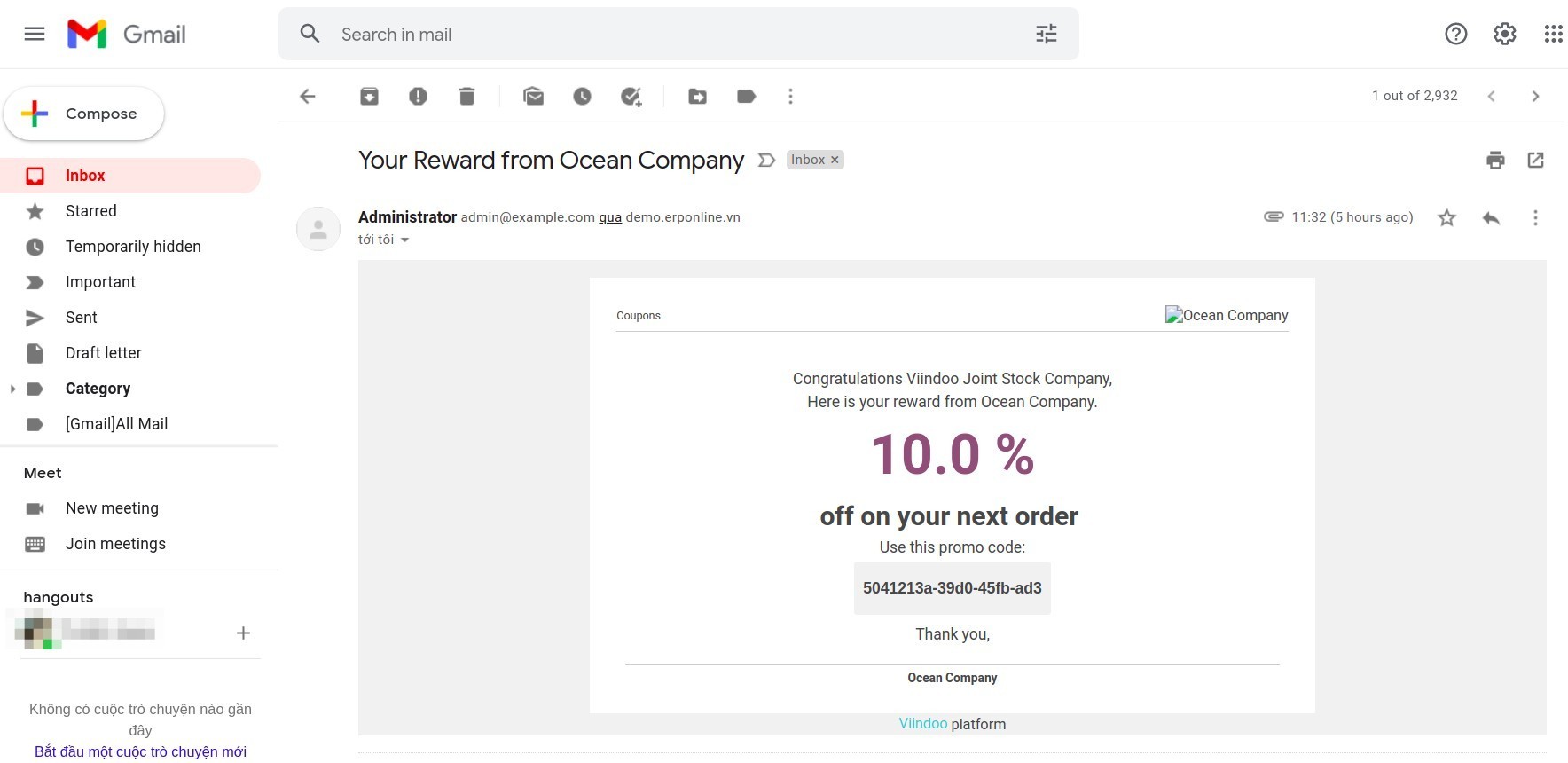Open the Sent folder
The height and width of the screenshot is (763, 1568).
tap(130, 318)
